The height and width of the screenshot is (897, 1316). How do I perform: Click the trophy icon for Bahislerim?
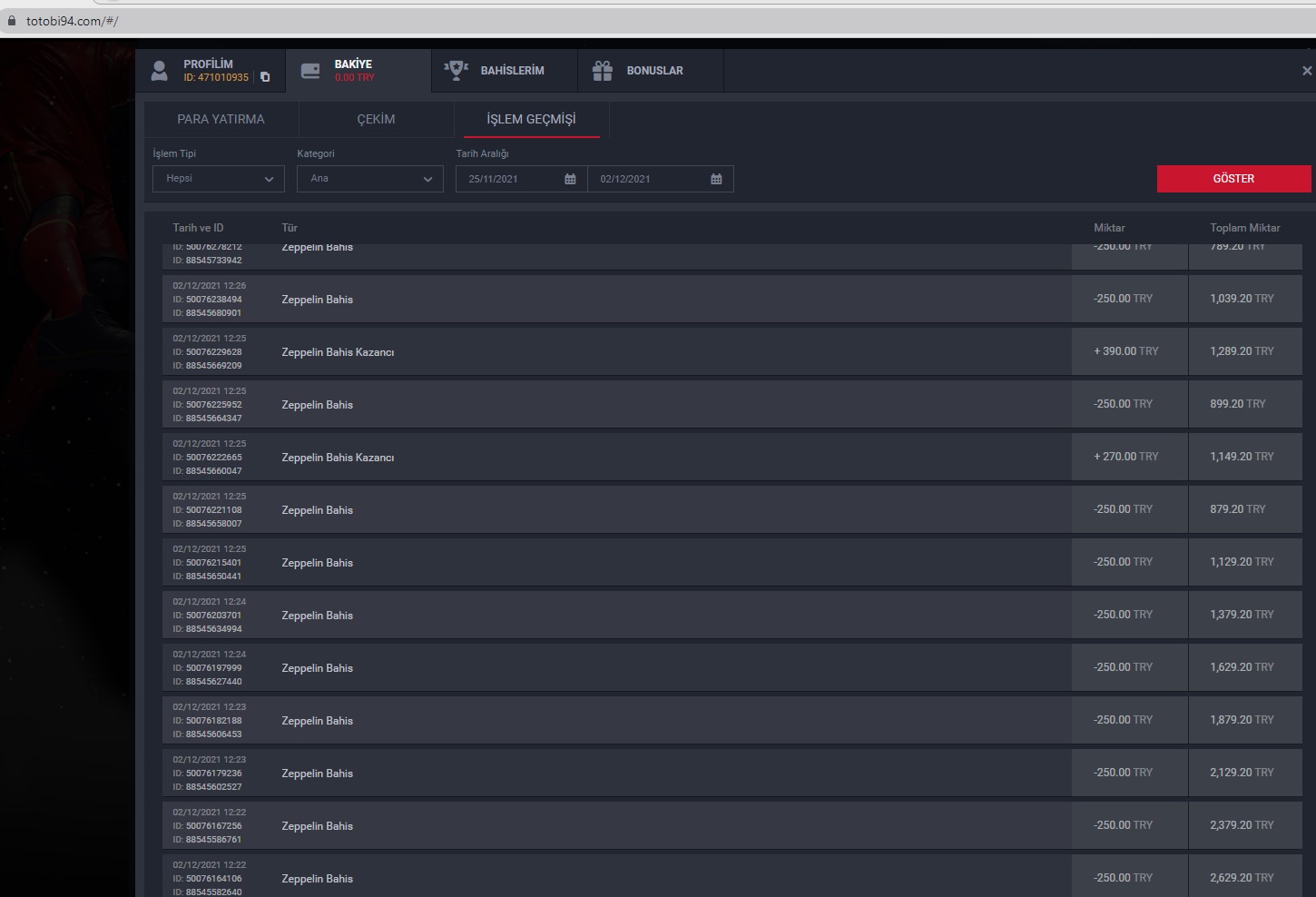tap(457, 70)
